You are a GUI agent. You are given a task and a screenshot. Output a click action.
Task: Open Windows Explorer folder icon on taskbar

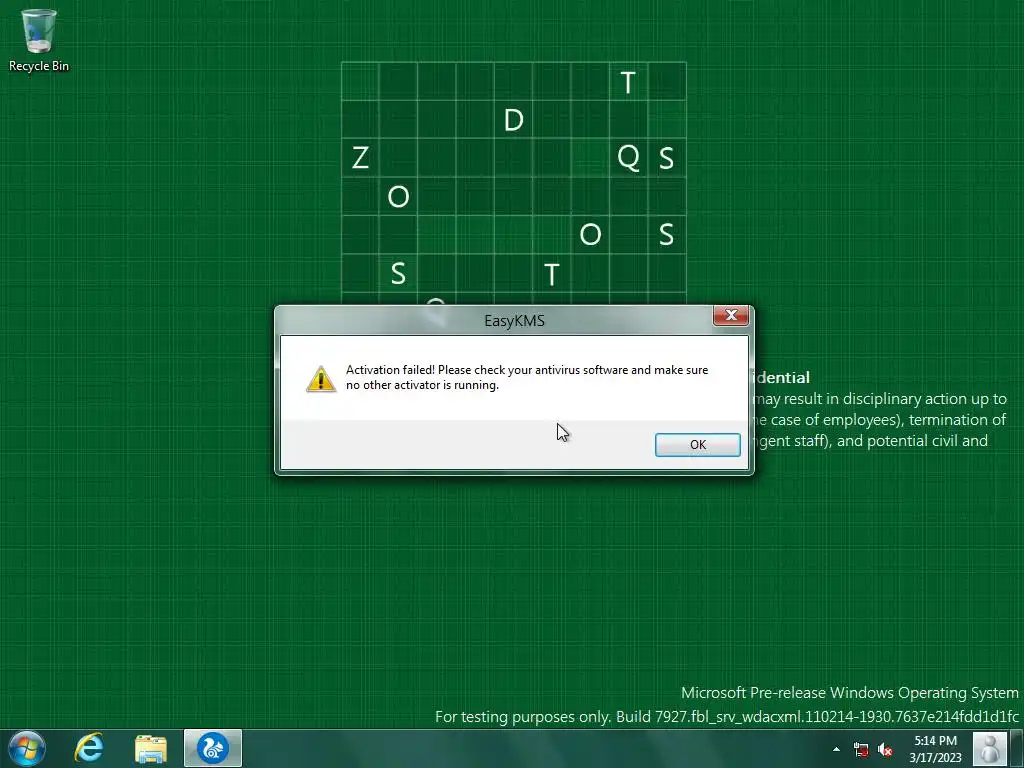(x=151, y=748)
